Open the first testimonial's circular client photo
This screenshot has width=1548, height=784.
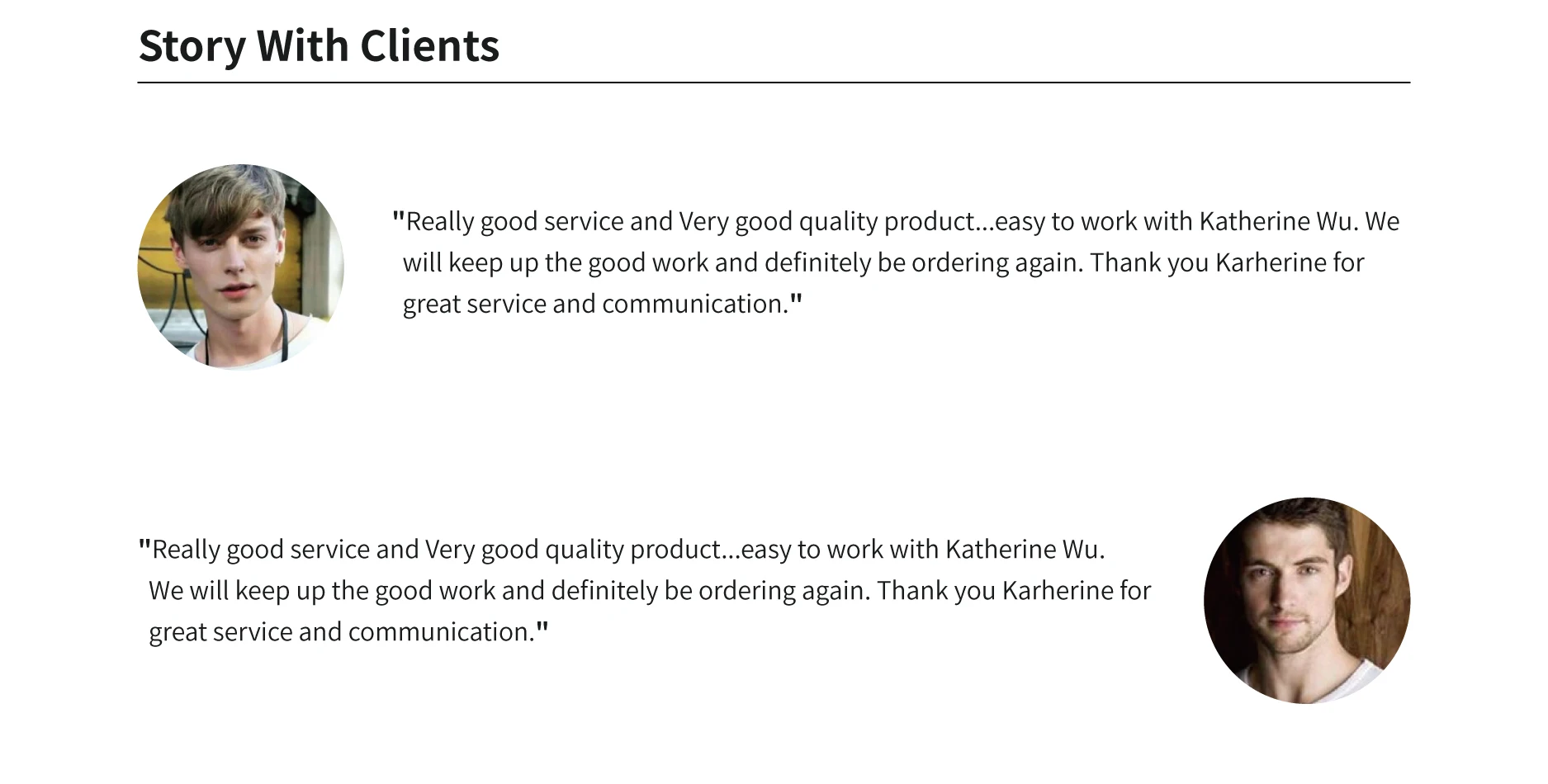[240, 267]
